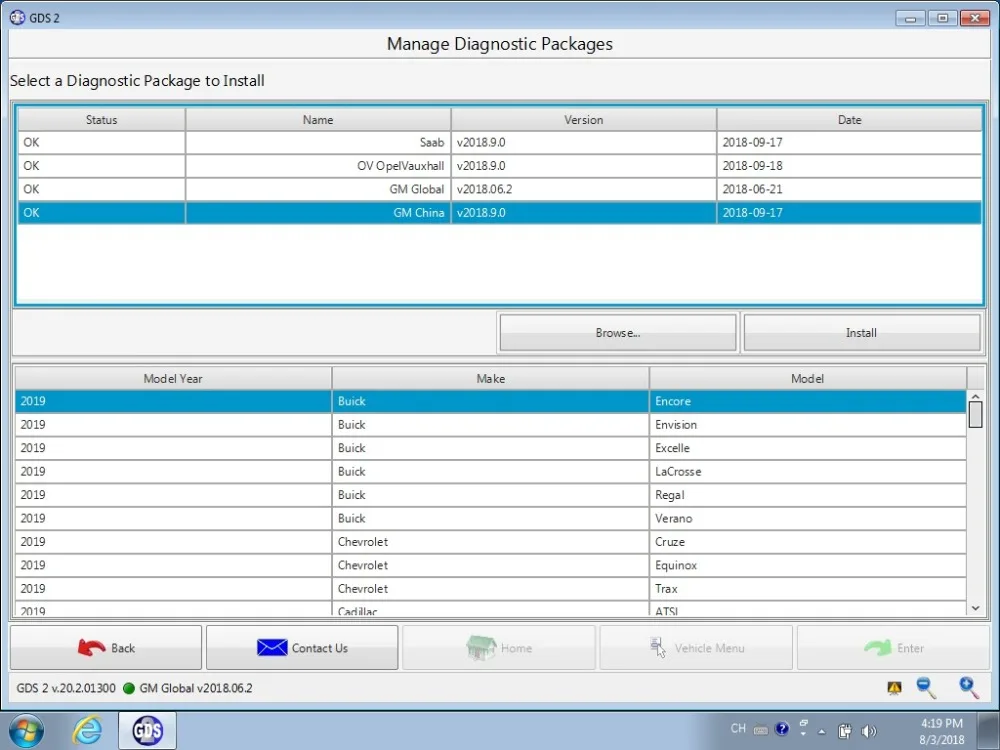Click the Browse... button
This screenshot has height=750, width=1000.
tap(618, 333)
